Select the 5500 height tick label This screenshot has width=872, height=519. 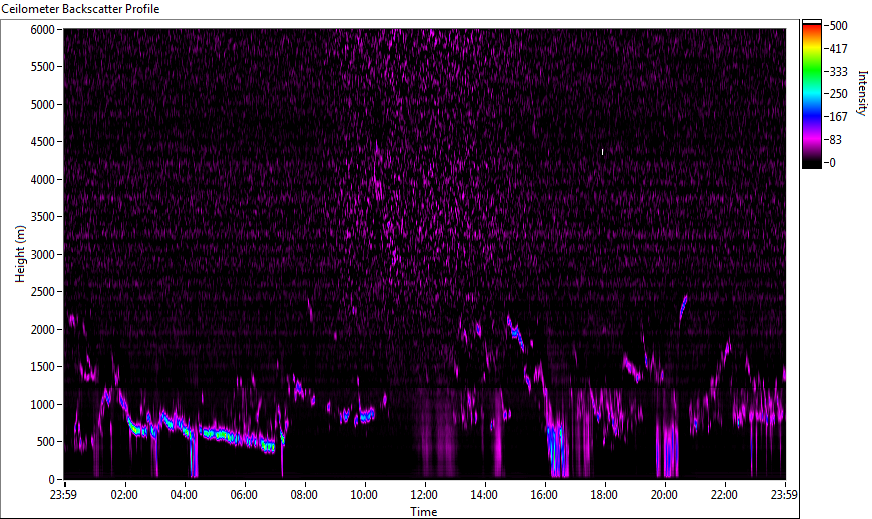43,67
